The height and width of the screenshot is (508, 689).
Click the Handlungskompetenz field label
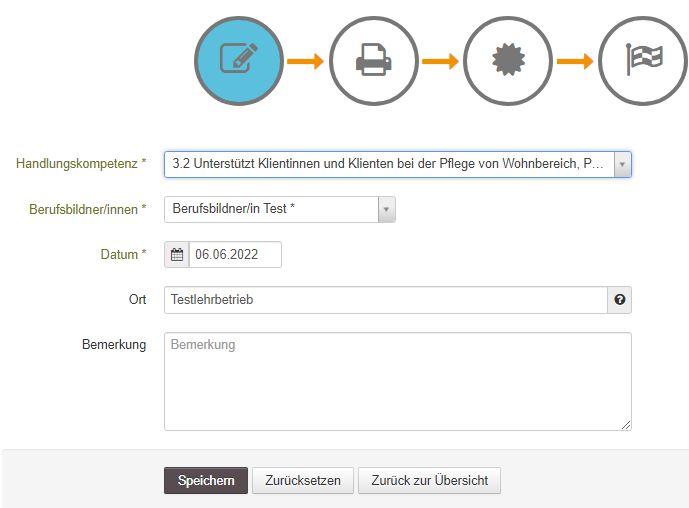[x=81, y=164]
